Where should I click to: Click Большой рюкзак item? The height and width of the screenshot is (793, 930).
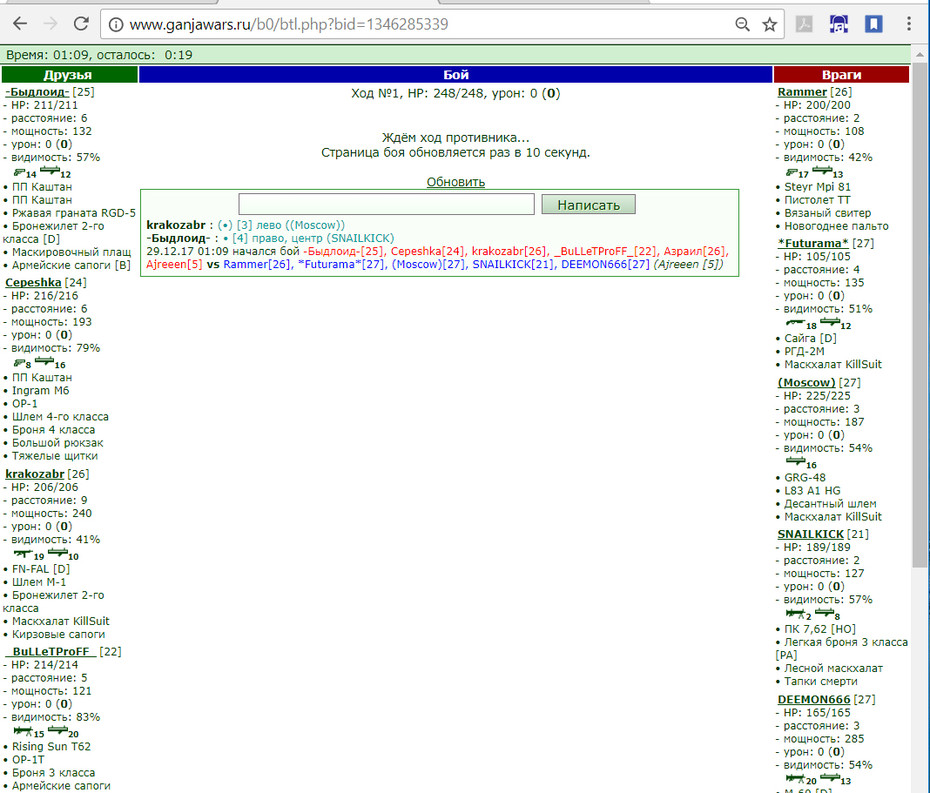point(58,442)
